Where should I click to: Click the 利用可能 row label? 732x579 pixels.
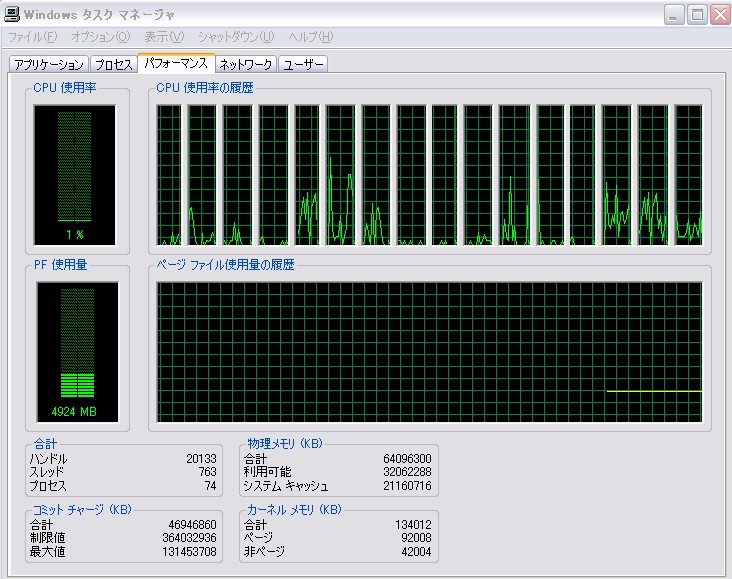(267, 472)
